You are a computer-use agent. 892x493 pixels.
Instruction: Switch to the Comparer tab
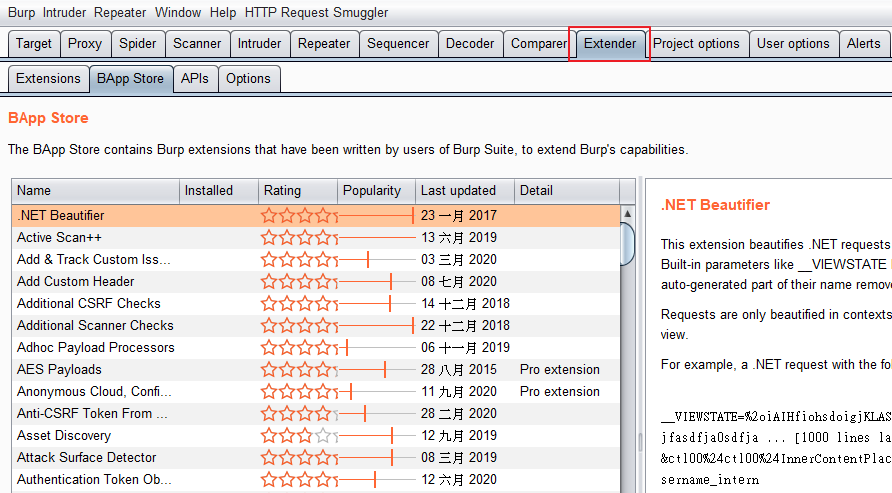click(539, 44)
